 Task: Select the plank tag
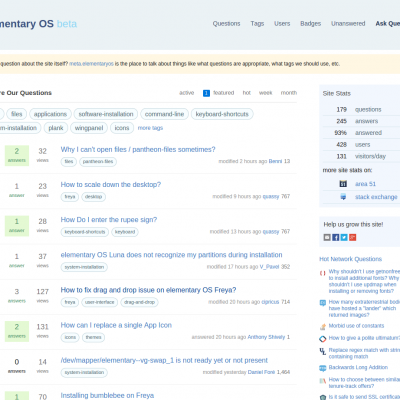(56, 128)
